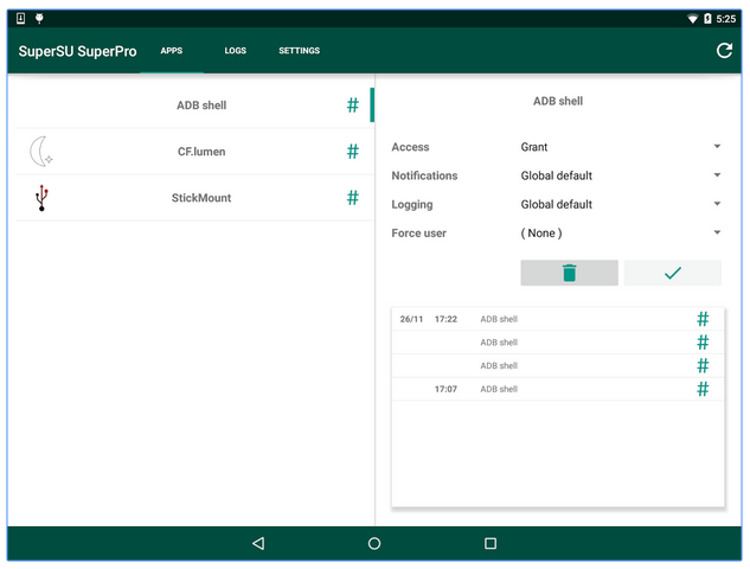This screenshot has width=750, height=569.
Task: Click the Access dropdown arrow
Action: 717,146
